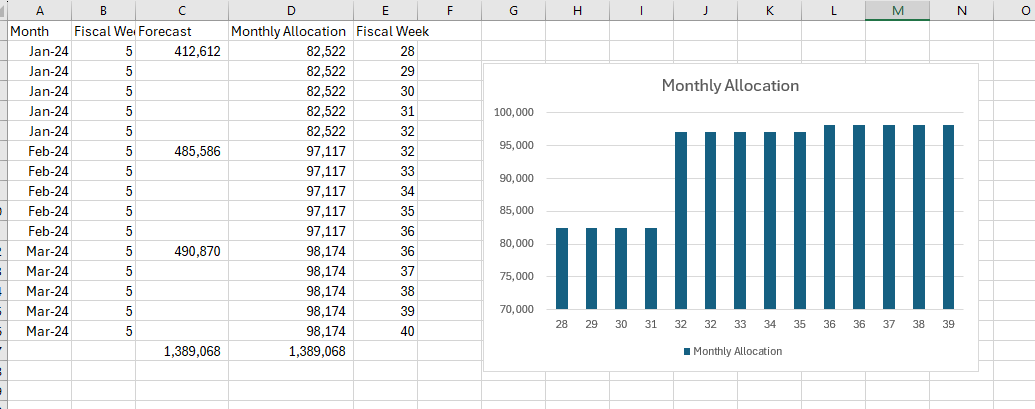Select column E header
The height and width of the screenshot is (409, 1035).
coord(385,10)
